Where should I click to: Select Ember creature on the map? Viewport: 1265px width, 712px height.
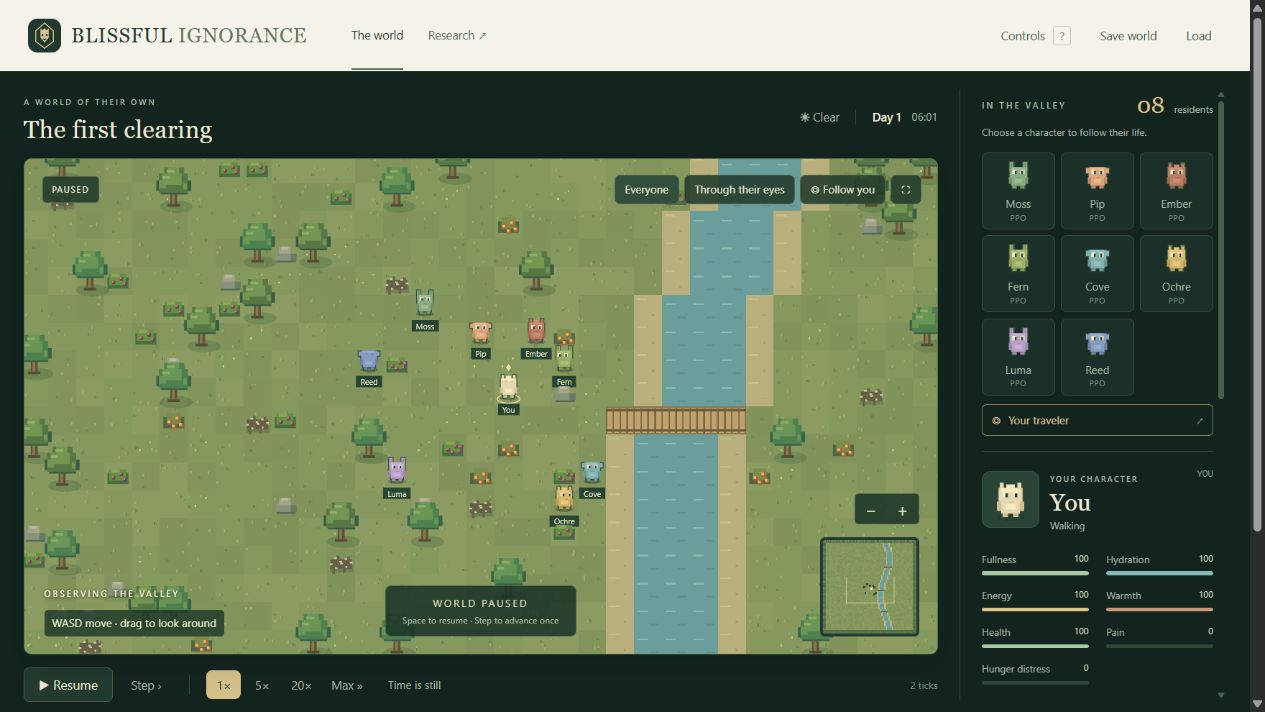click(536, 331)
